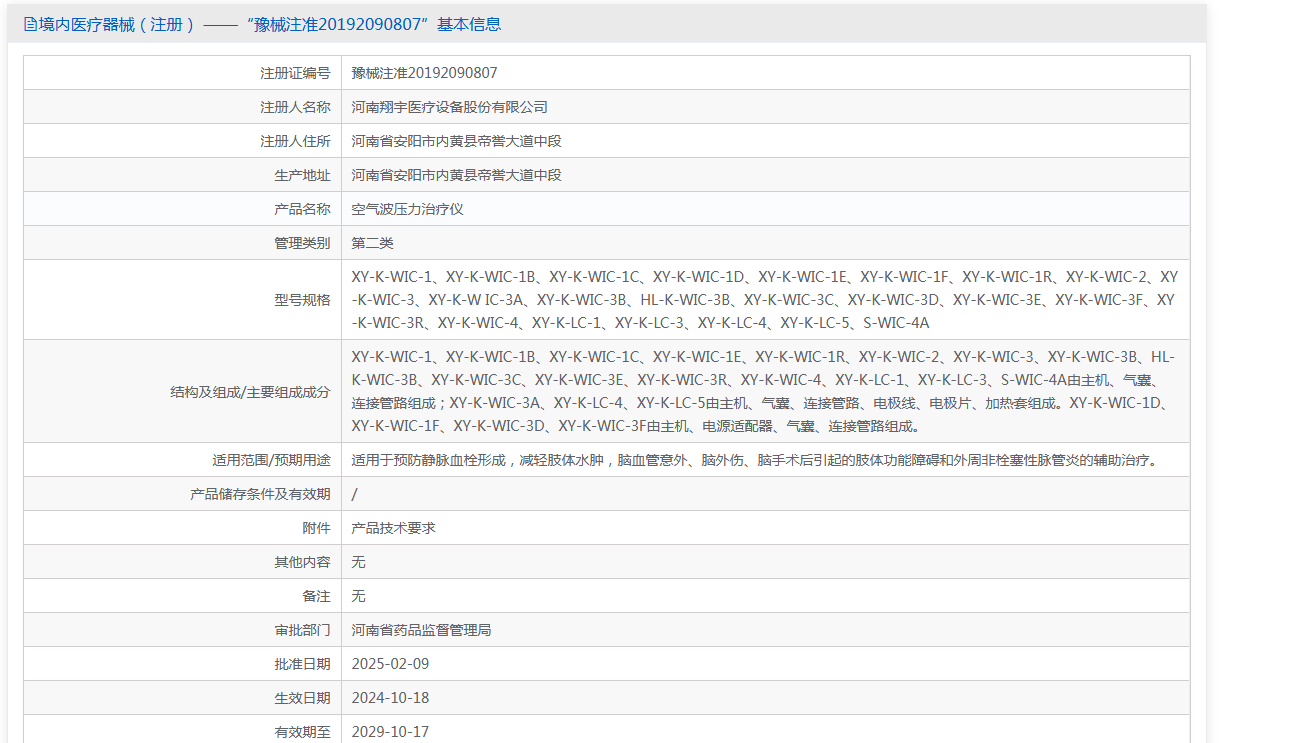The width and height of the screenshot is (1315, 743).
Task: Click the header title 境内医疗器械（注册）基本信息
Action: [x=270, y=25]
